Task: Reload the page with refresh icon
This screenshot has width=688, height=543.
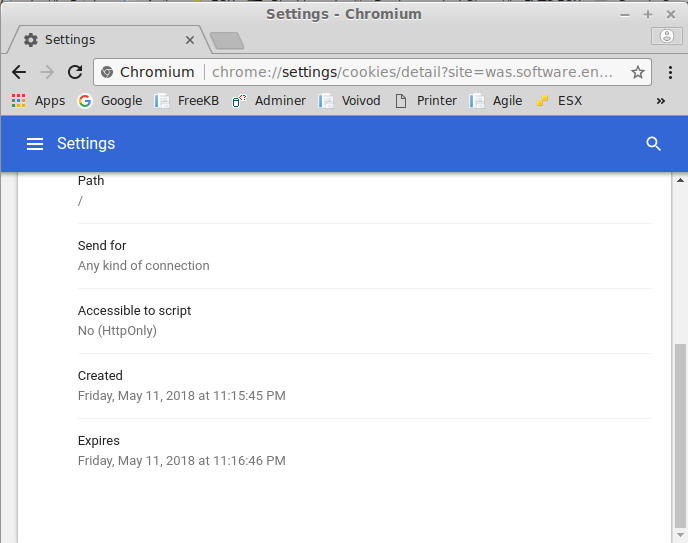Action: [75, 72]
